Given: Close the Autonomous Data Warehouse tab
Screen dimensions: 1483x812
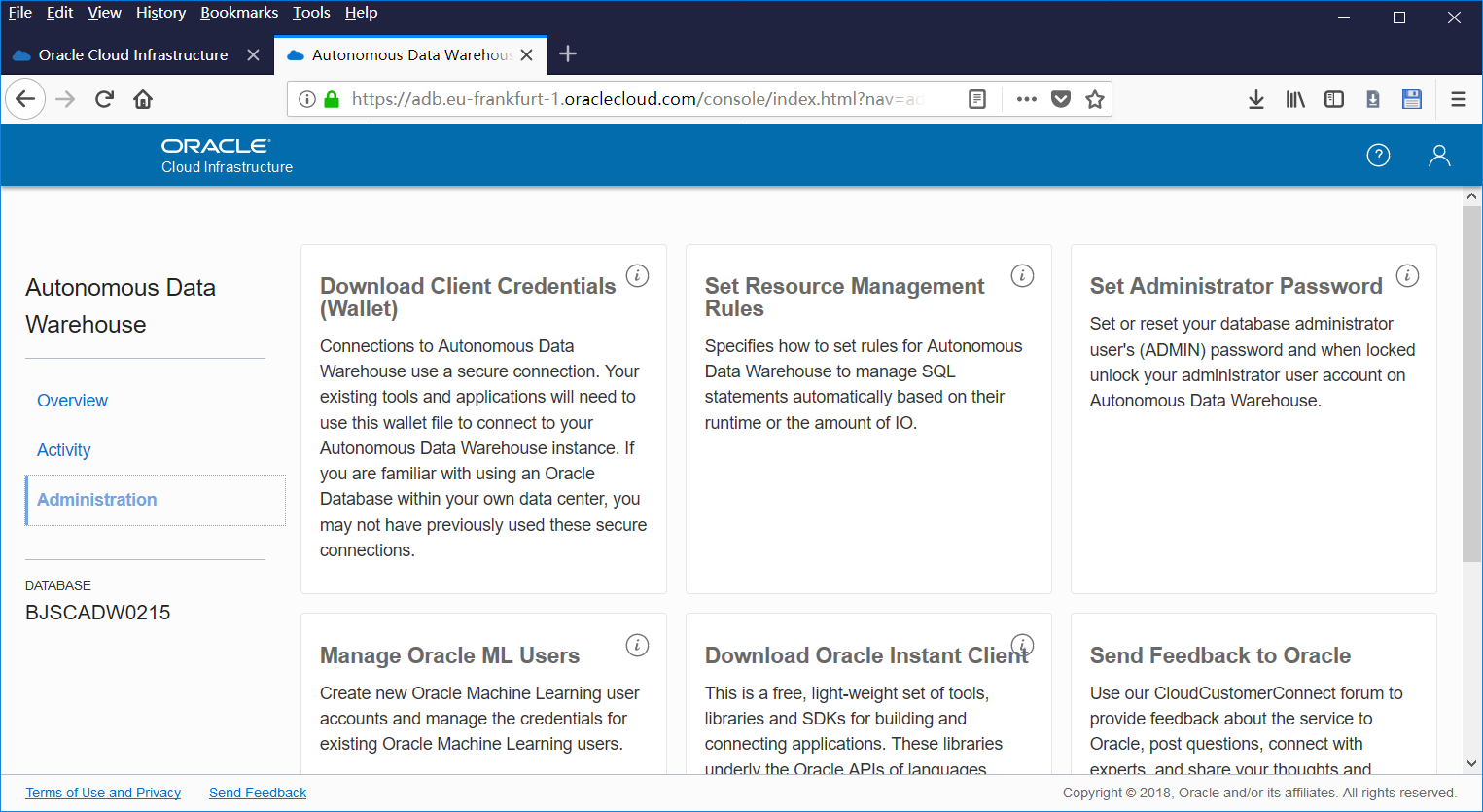Looking at the screenshot, I should coord(526,55).
